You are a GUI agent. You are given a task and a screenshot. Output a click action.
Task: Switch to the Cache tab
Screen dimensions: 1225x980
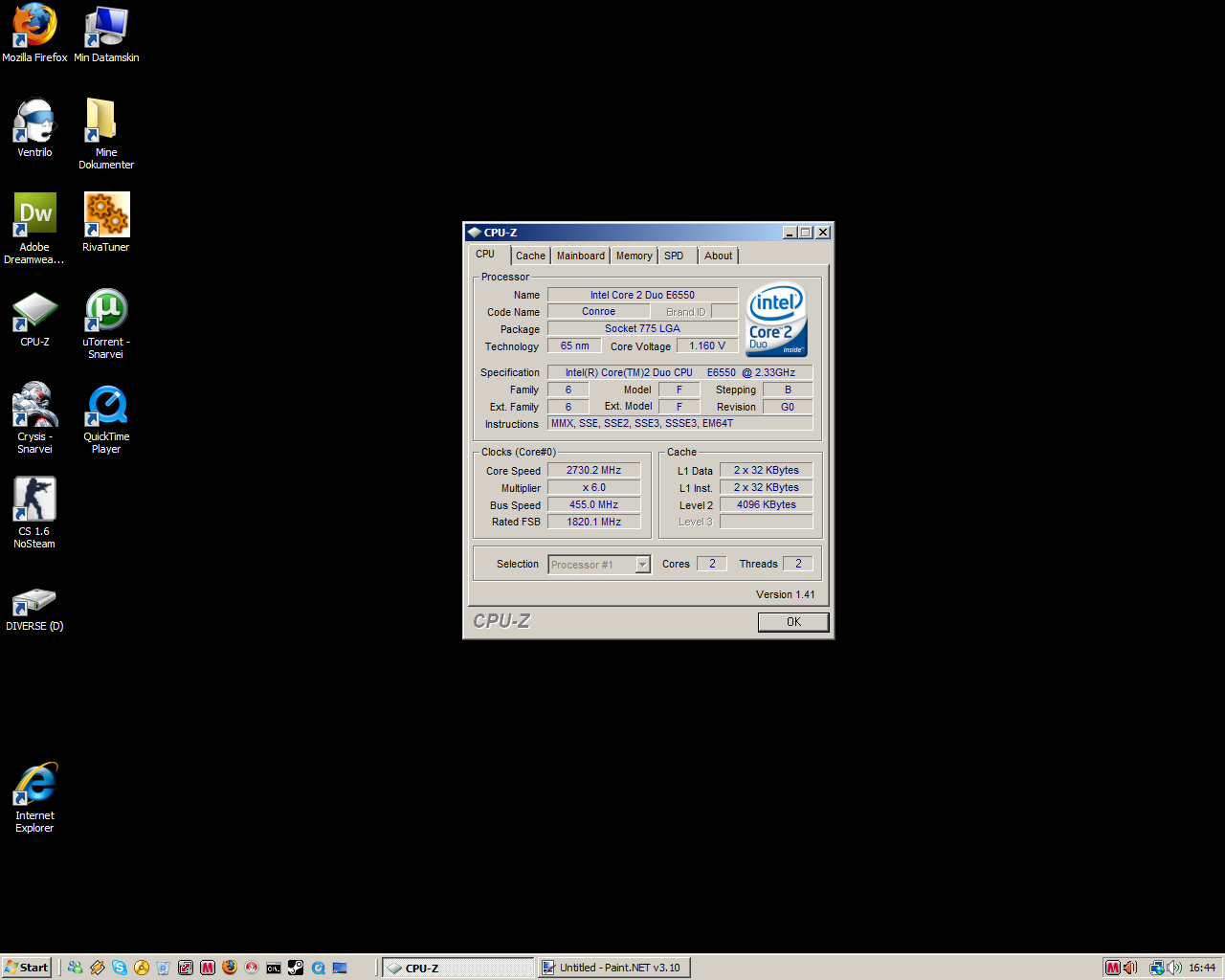pyautogui.click(x=530, y=256)
